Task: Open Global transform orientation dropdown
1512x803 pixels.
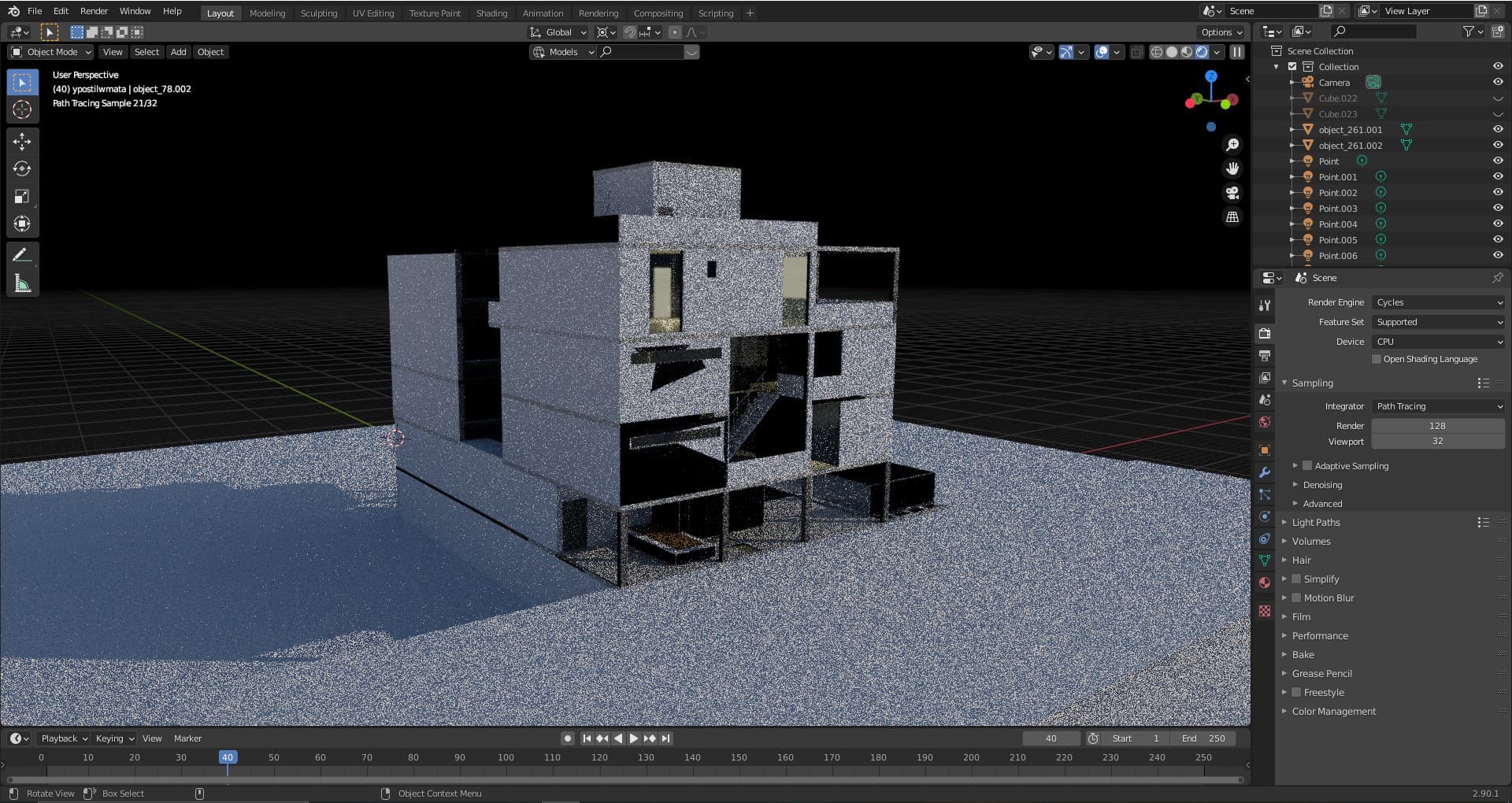Action: coord(558,32)
